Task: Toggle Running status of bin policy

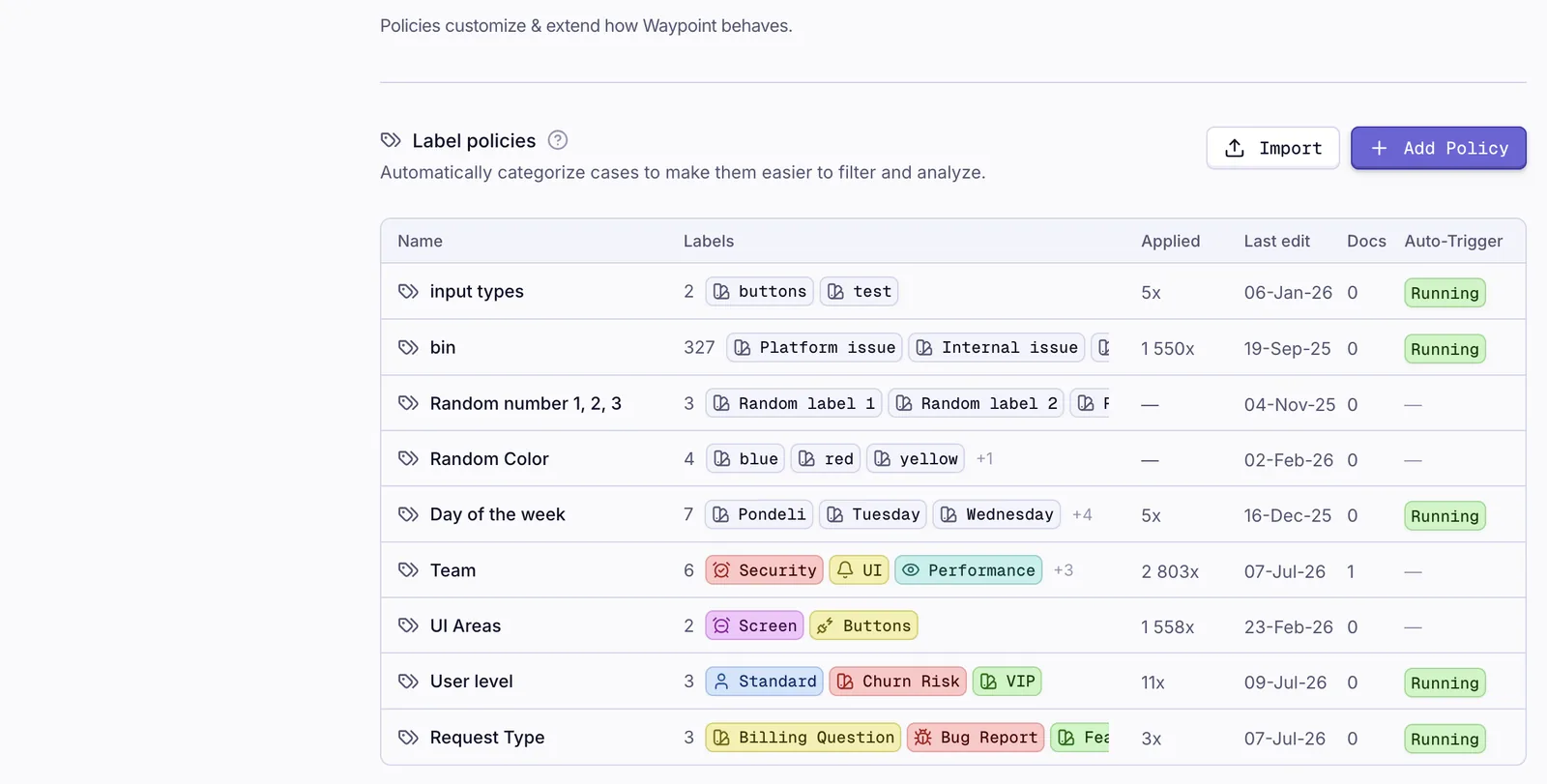Action: (1445, 349)
